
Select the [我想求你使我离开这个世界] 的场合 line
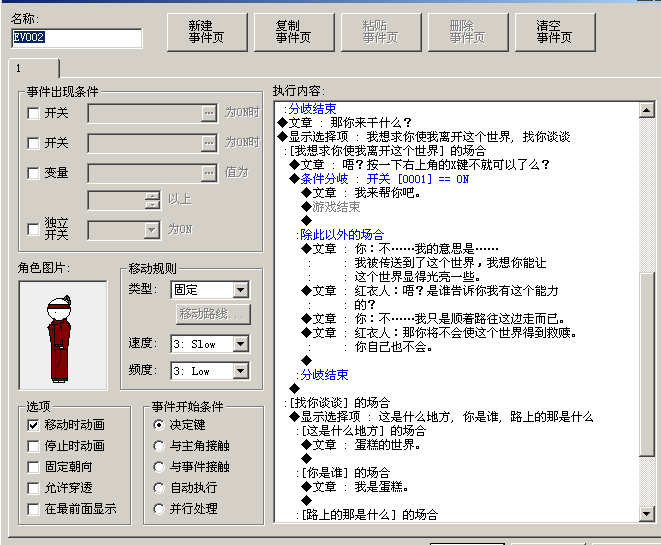point(386,150)
